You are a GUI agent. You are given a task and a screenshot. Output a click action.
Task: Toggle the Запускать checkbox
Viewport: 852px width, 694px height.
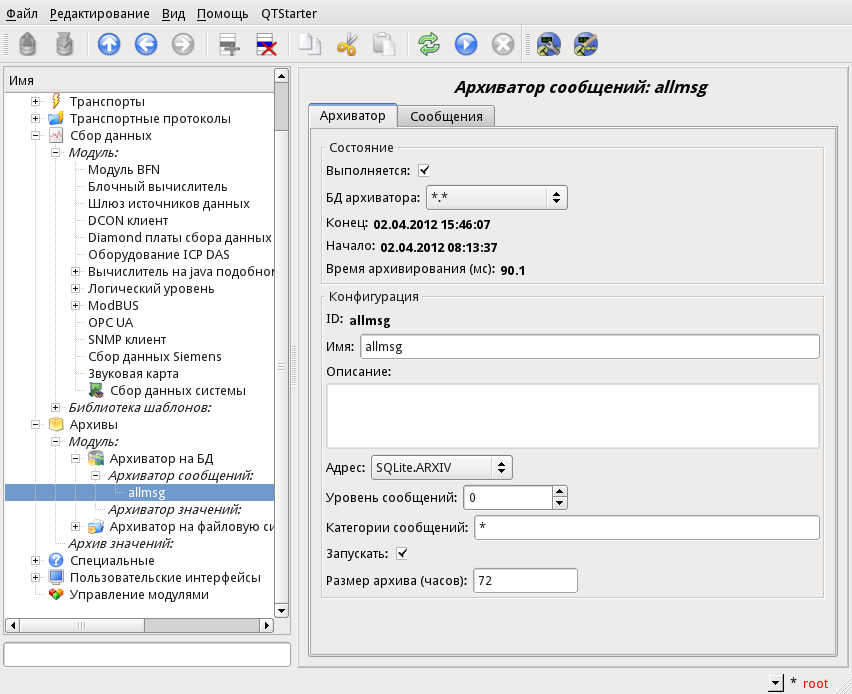[x=403, y=553]
